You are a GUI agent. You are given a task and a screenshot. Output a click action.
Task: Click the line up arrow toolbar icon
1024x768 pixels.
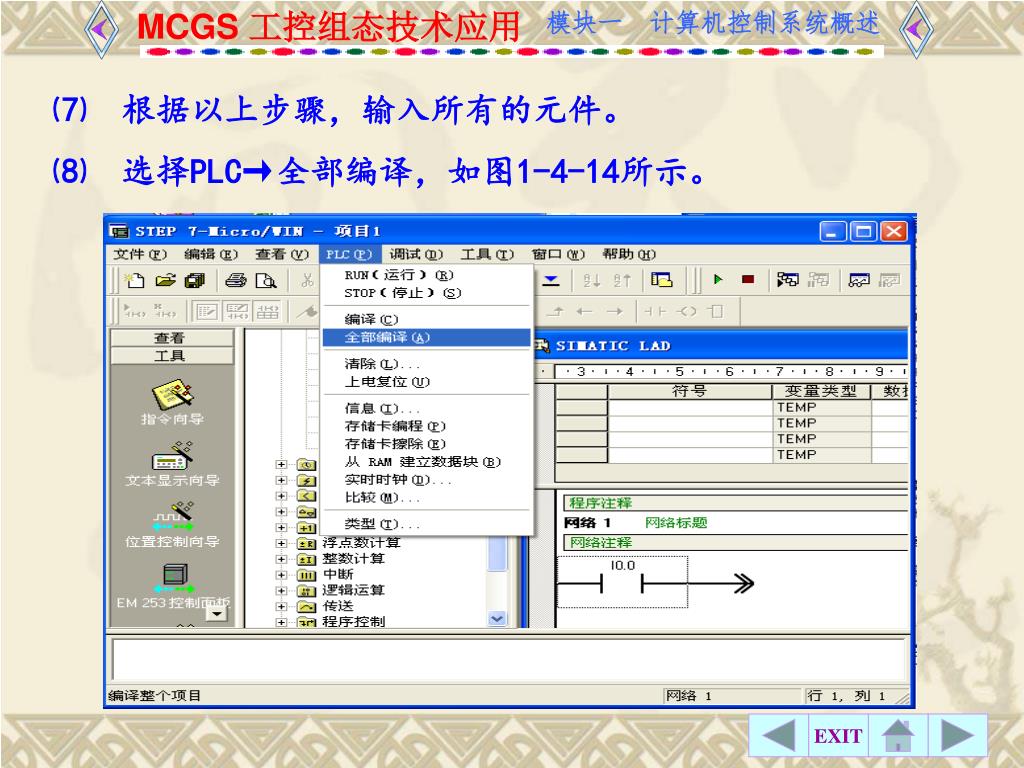[x=555, y=312]
